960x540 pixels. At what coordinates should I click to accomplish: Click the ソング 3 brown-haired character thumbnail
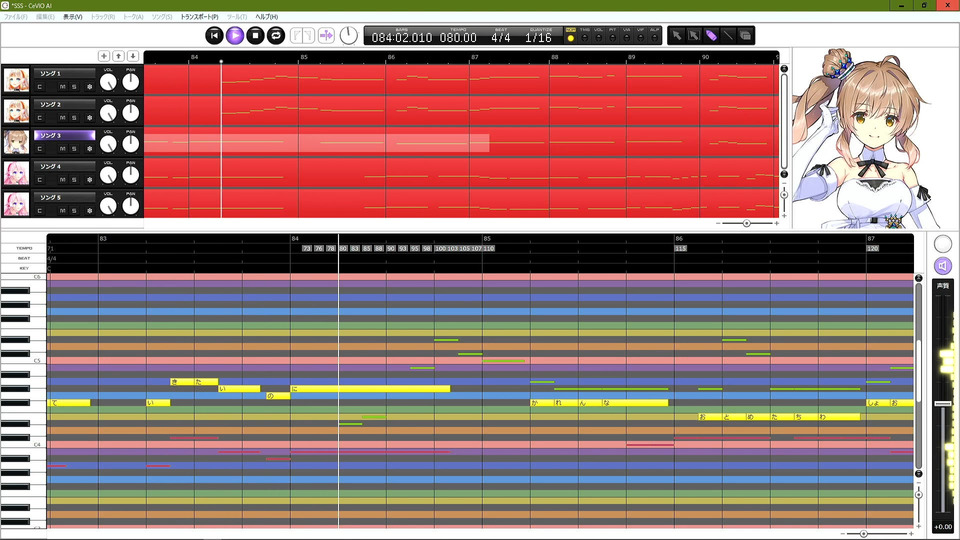tap(16, 142)
